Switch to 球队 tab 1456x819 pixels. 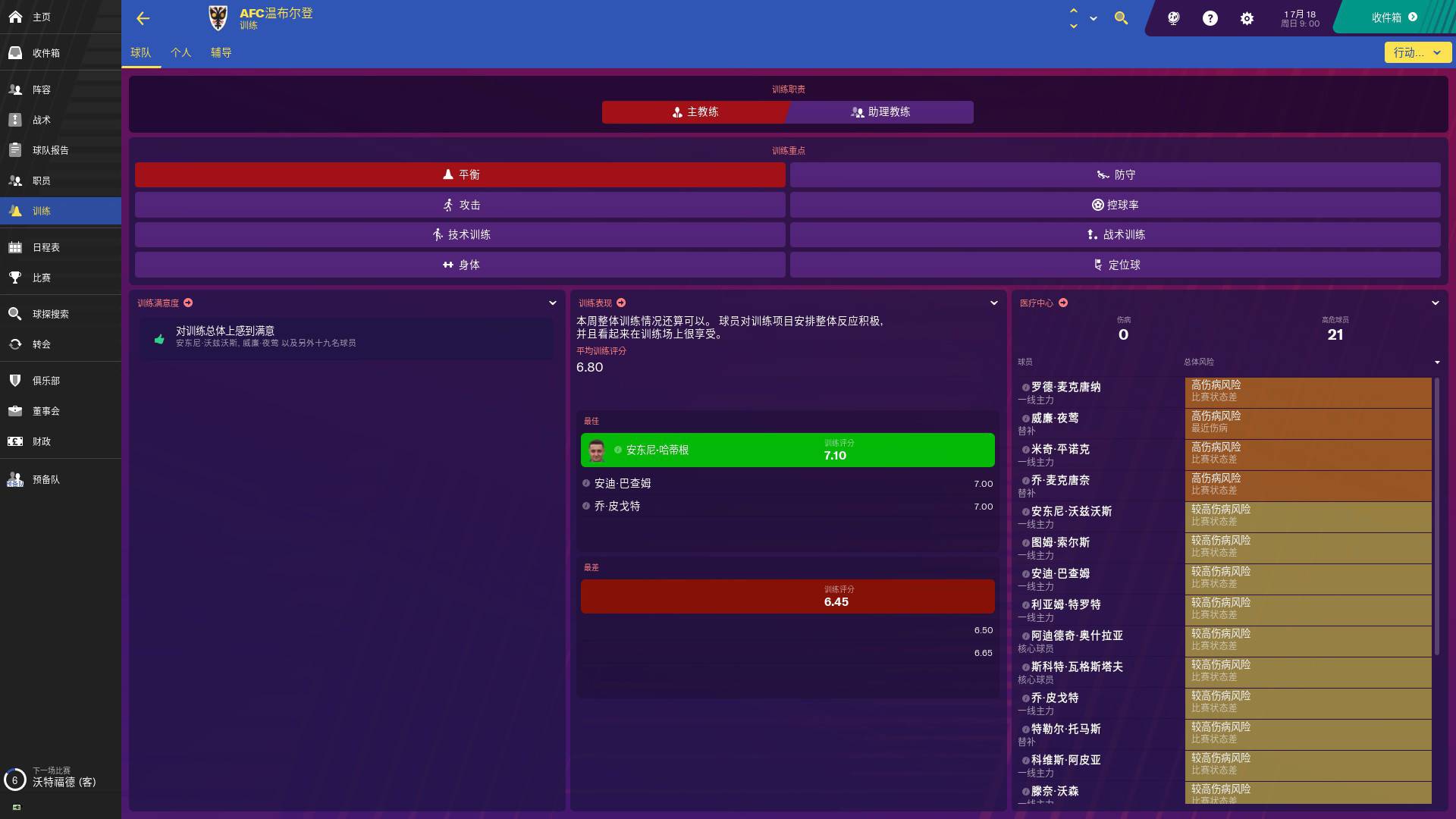(141, 52)
